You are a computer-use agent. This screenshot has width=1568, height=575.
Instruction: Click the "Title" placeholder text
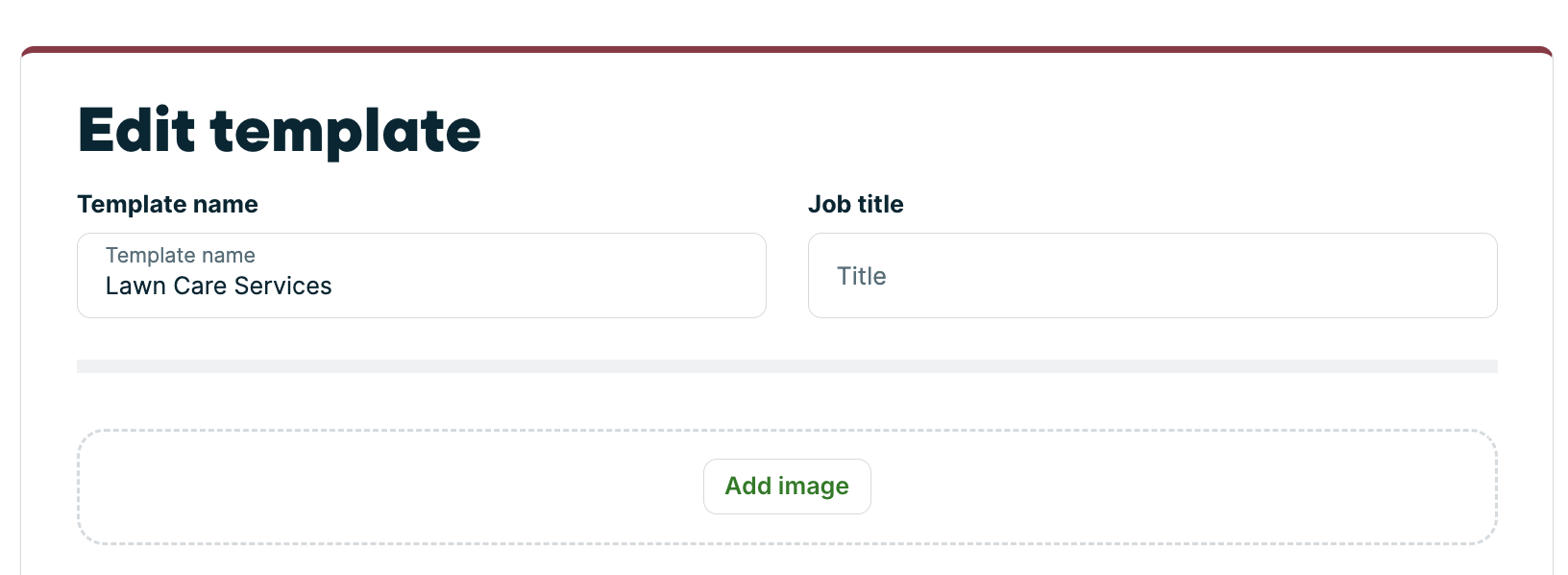tap(861, 277)
